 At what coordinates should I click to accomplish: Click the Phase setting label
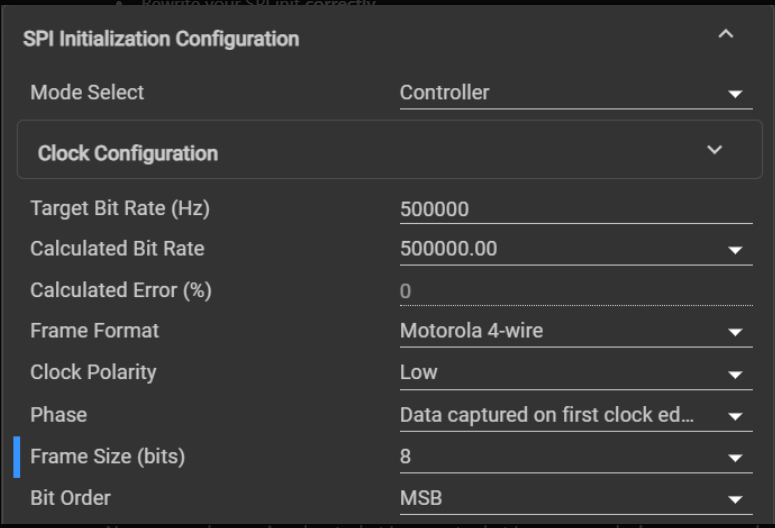coord(58,414)
